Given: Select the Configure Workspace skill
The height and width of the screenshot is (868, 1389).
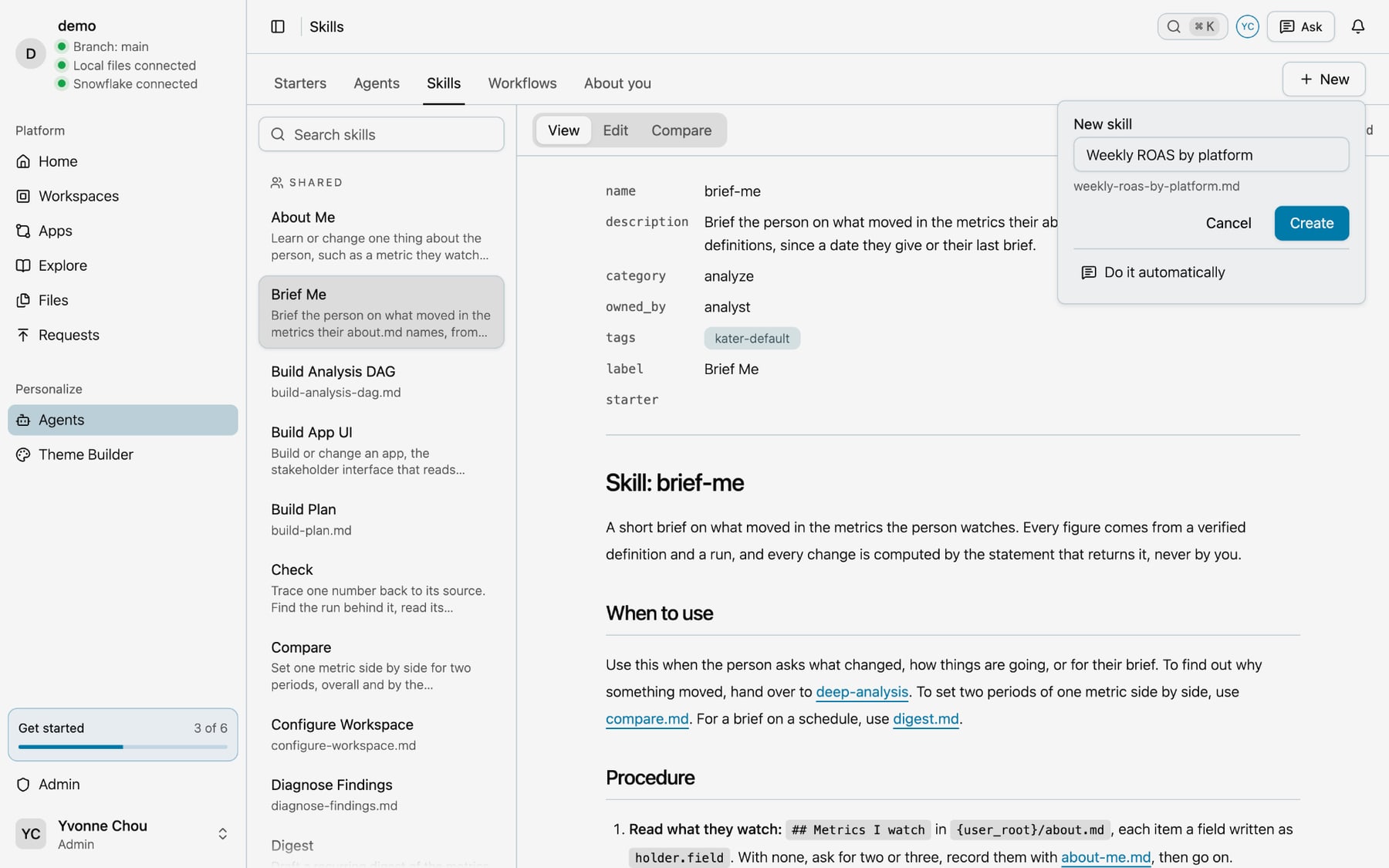Looking at the screenshot, I should (x=381, y=735).
